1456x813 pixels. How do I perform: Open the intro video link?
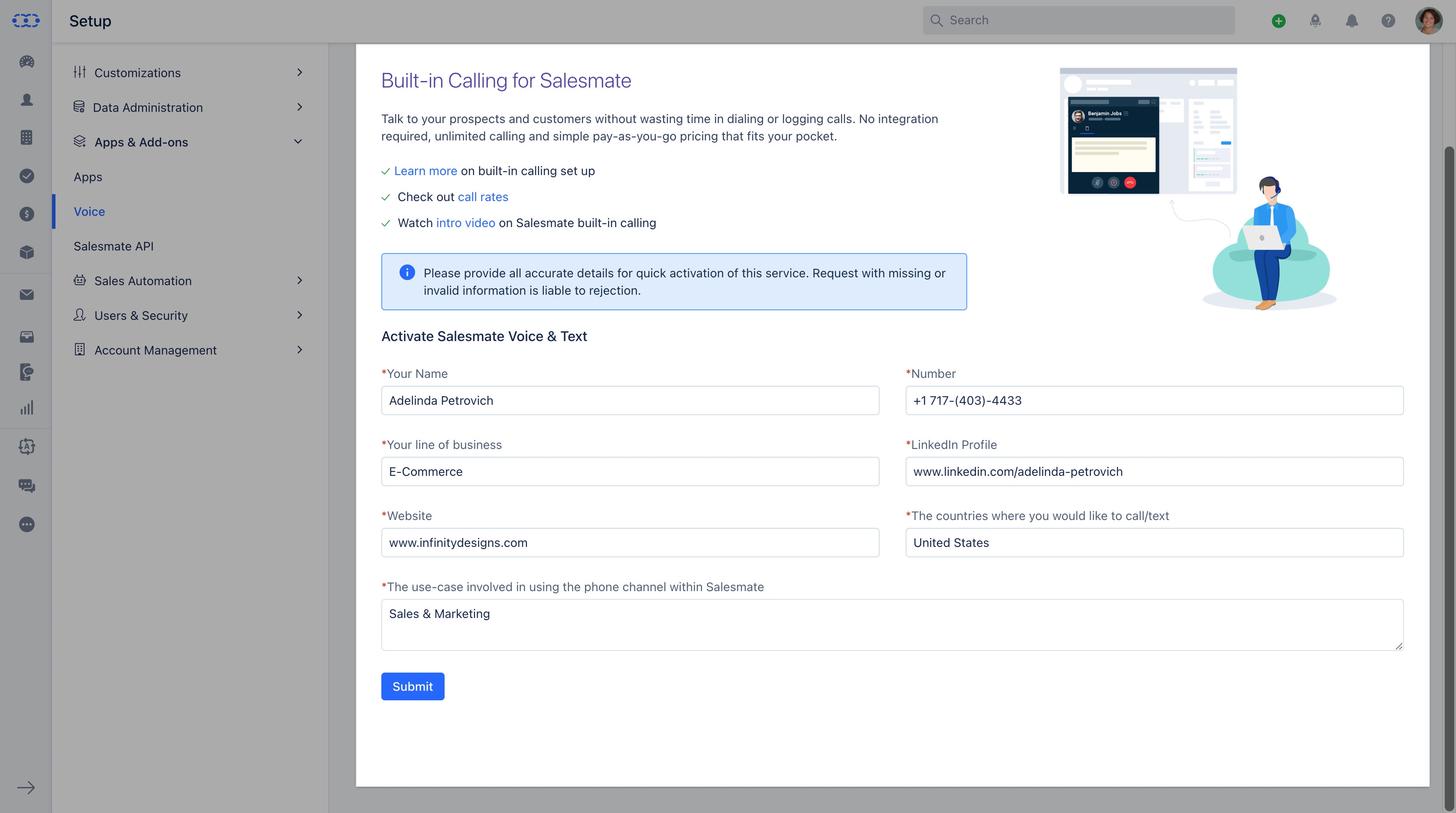click(x=466, y=223)
